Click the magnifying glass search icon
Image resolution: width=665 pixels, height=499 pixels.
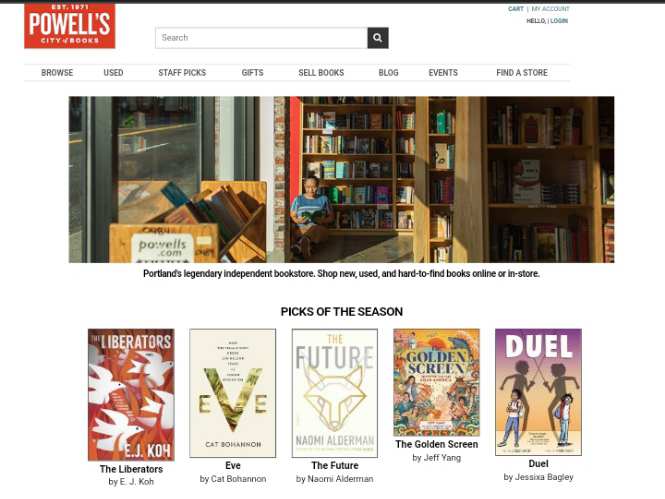377,38
